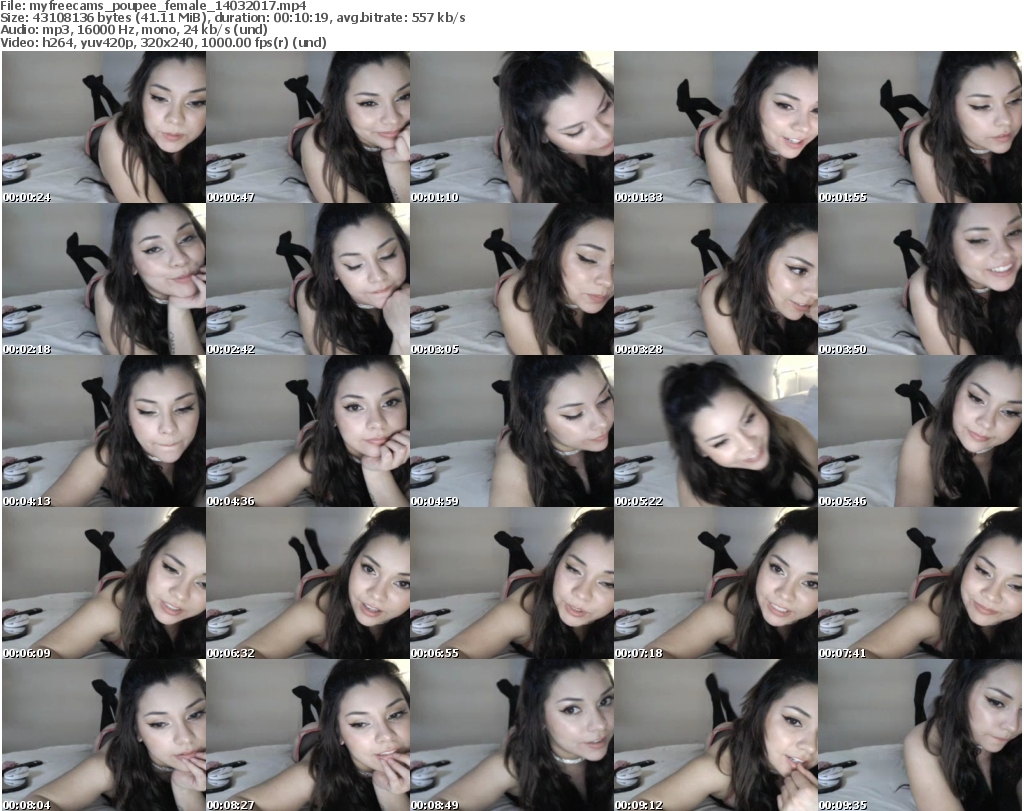Image resolution: width=1024 pixels, height=811 pixels.
Task: Pick the 00:04:13 contact sheet frame
Action: click(x=104, y=431)
